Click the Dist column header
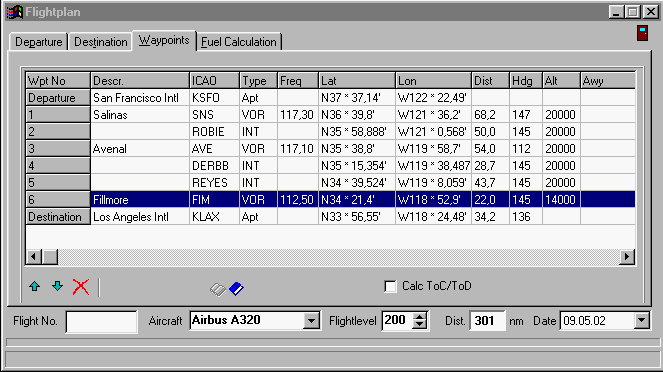 point(490,80)
